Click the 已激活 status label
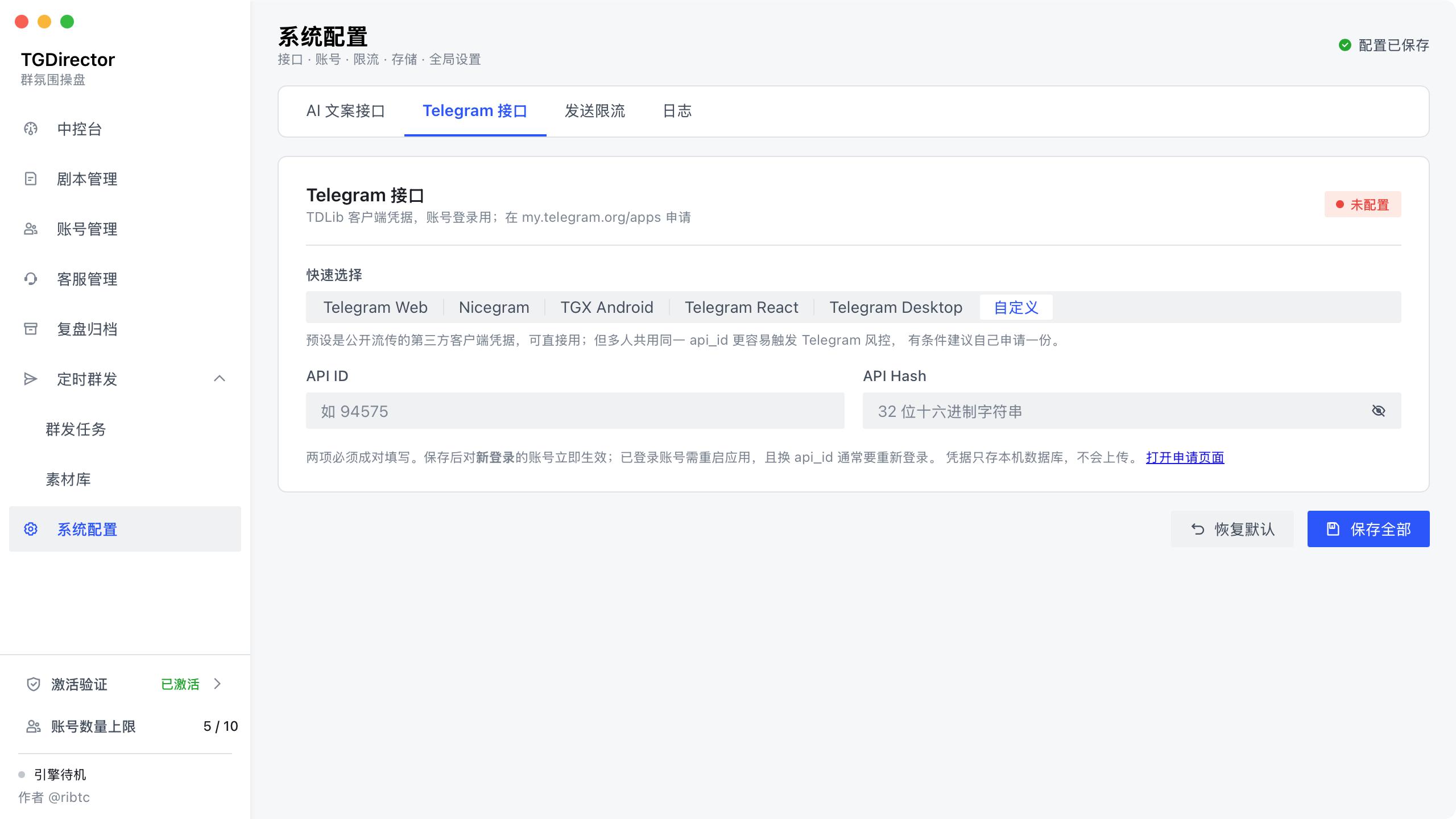Screen dimensions: 1456x819 [x=180, y=684]
